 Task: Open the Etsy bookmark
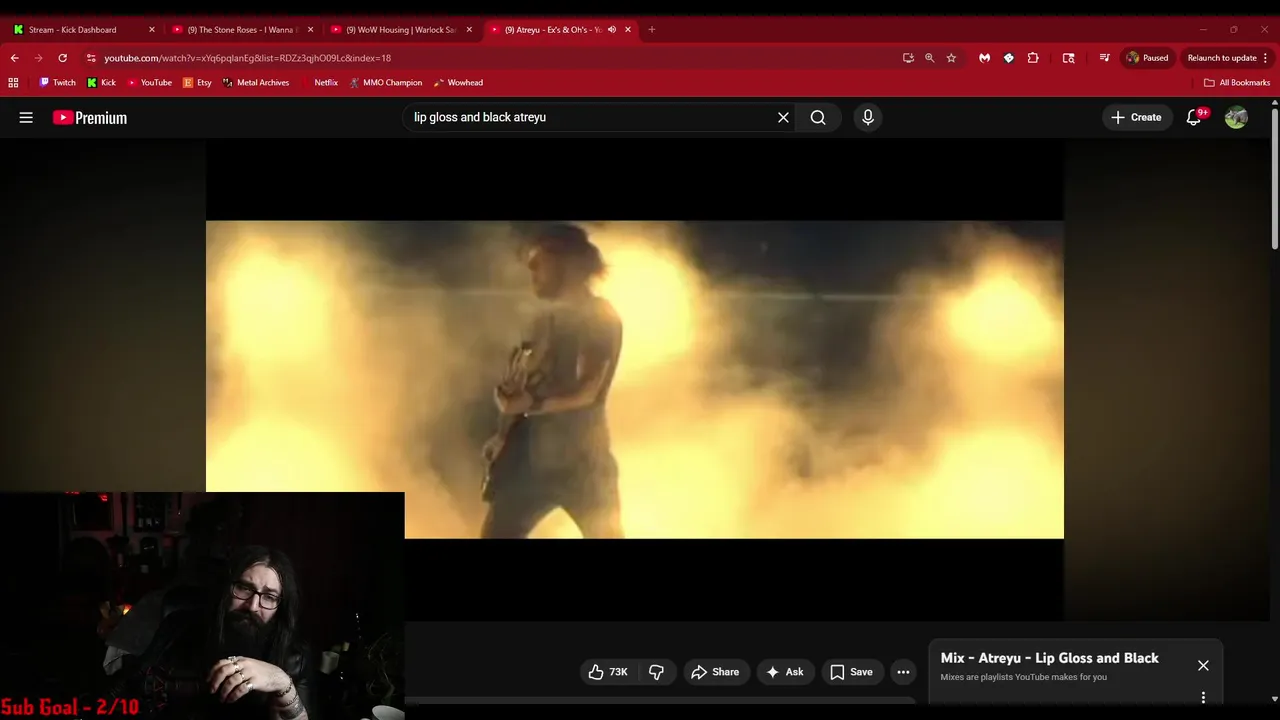pyautogui.click(x=197, y=83)
